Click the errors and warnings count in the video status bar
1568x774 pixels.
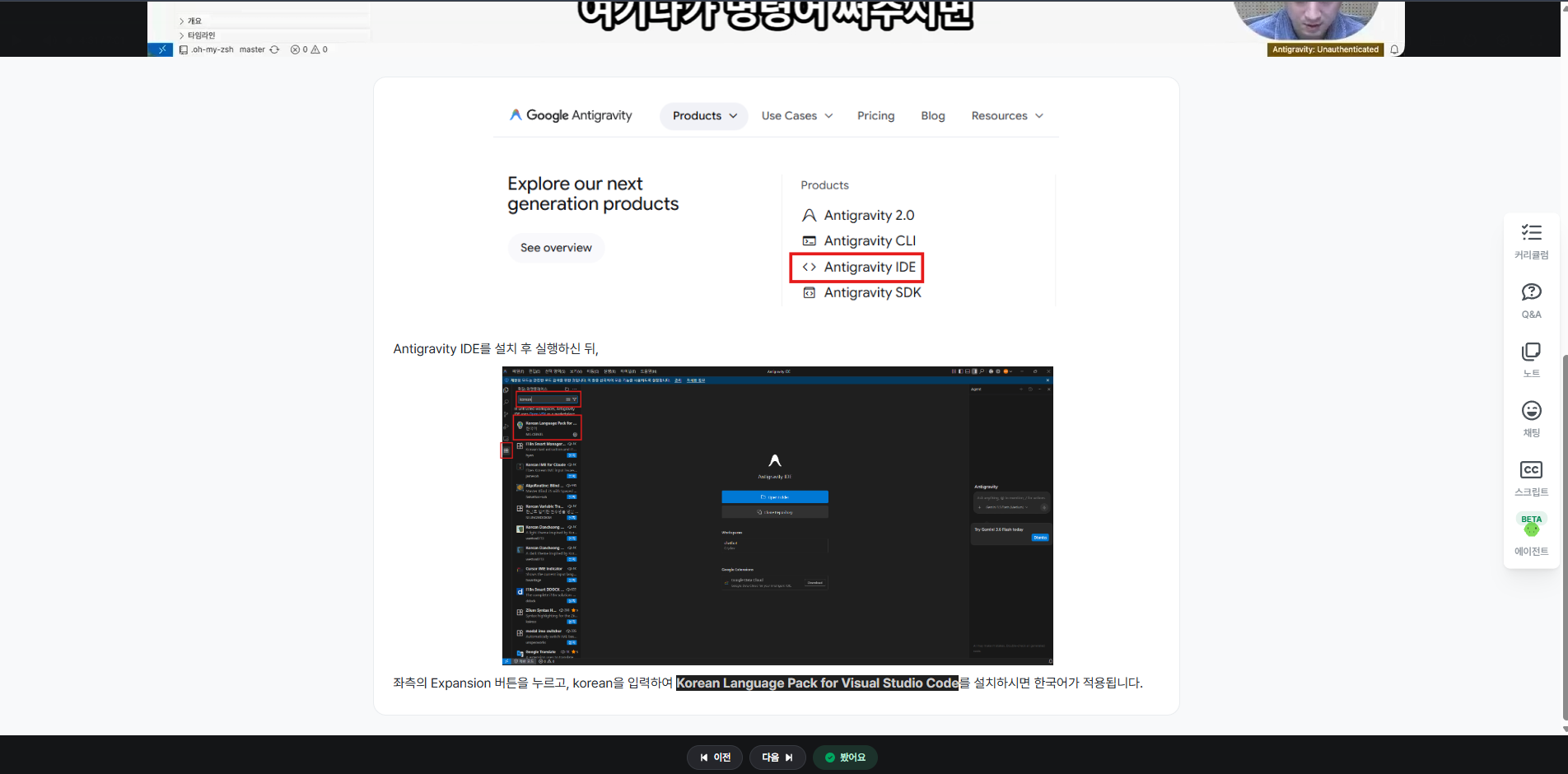click(x=309, y=49)
